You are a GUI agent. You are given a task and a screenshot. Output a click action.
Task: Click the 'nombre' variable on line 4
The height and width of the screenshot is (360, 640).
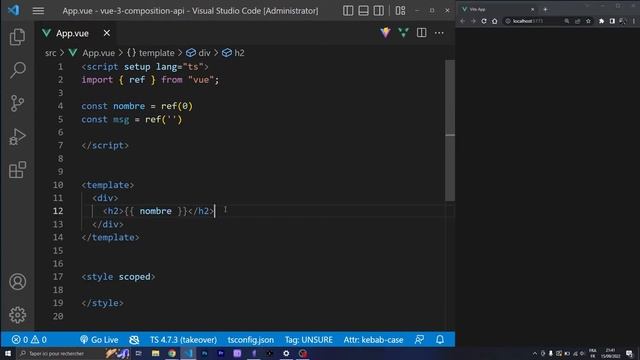(129, 106)
